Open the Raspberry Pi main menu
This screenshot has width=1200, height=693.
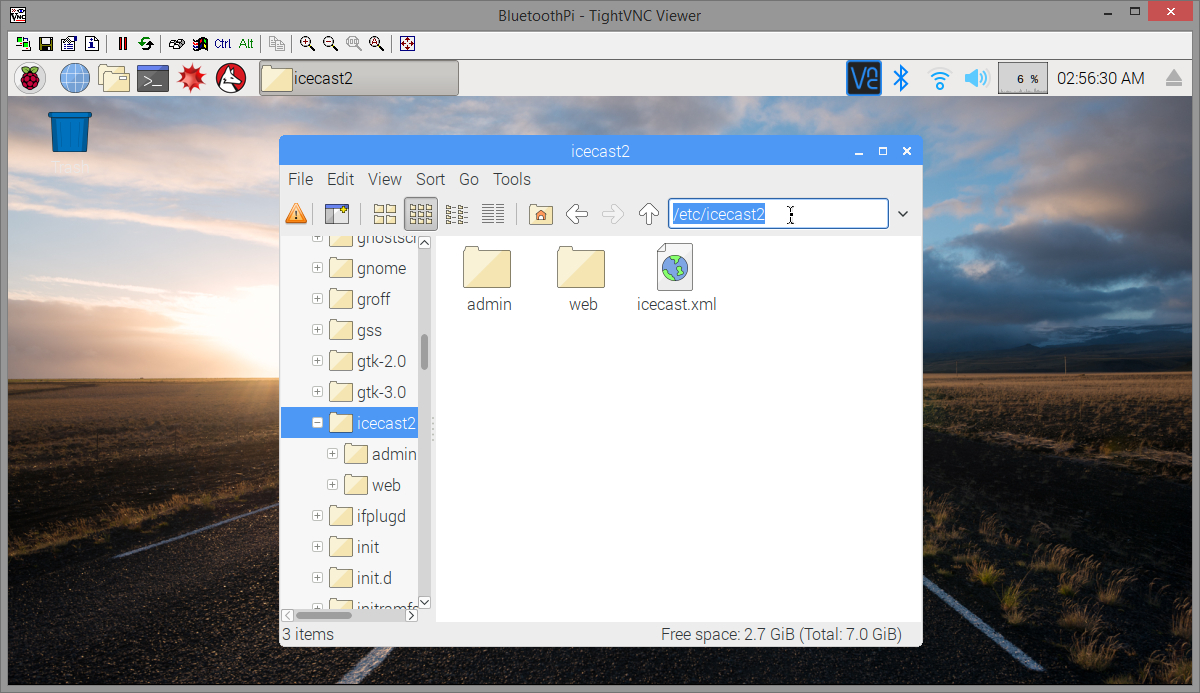[x=32, y=78]
